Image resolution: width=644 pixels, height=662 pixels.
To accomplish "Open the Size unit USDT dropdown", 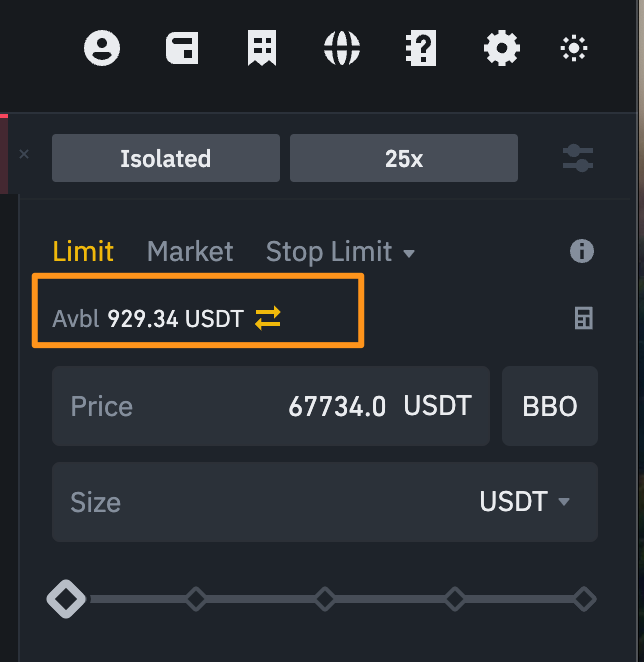I will tap(524, 502).
